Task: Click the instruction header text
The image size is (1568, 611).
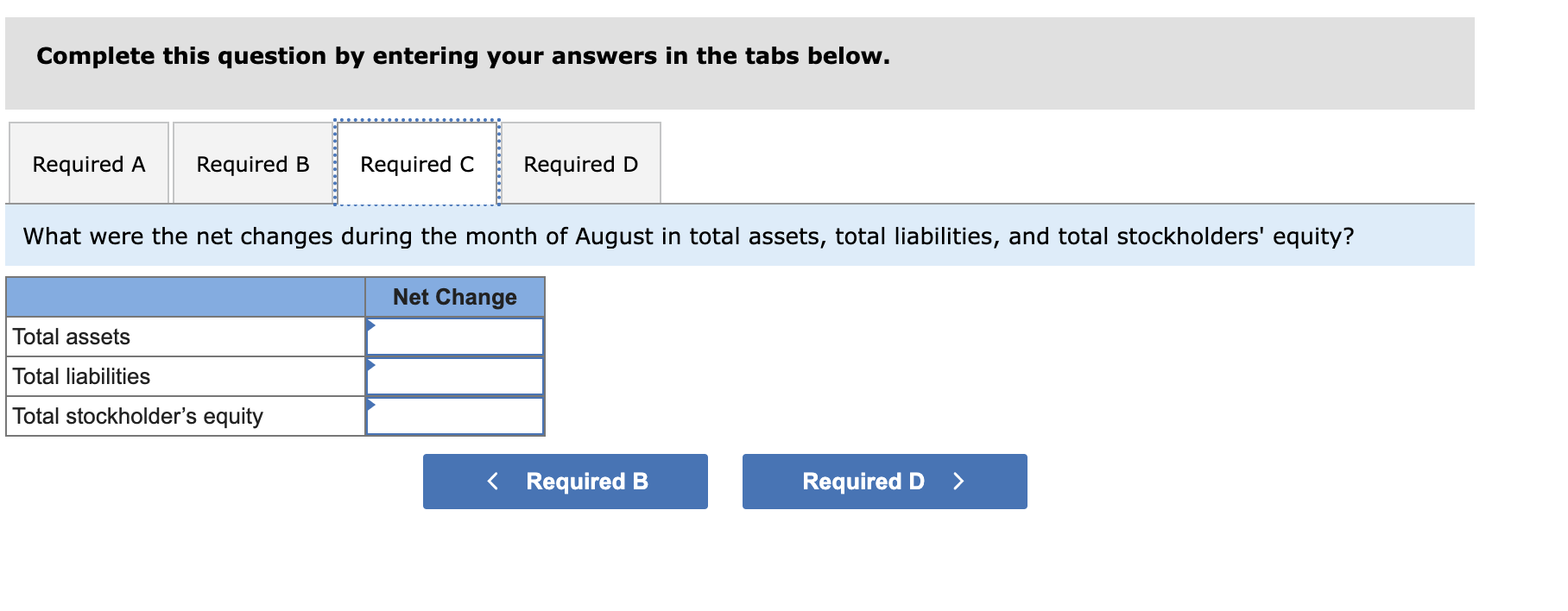Action: click(x=463, y=56)
